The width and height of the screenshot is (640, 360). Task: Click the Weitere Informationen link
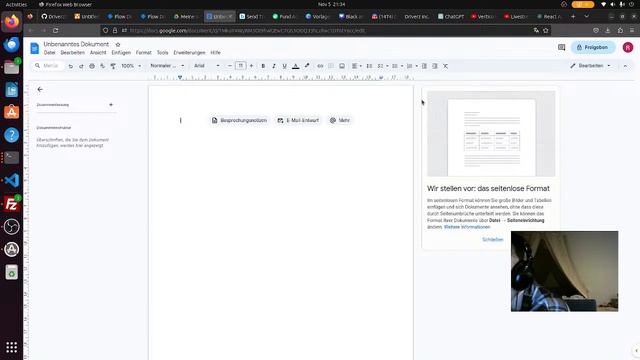point(467,227)
